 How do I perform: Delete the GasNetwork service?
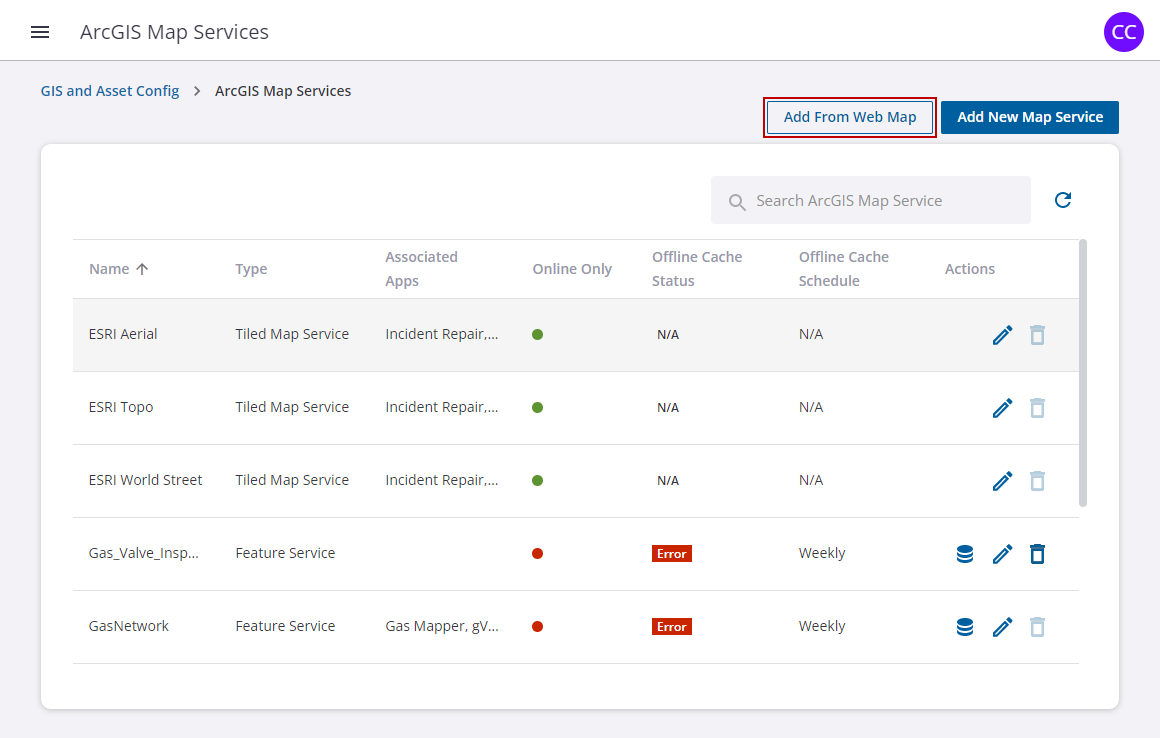pyautogui.click(x=1037, y=627)
